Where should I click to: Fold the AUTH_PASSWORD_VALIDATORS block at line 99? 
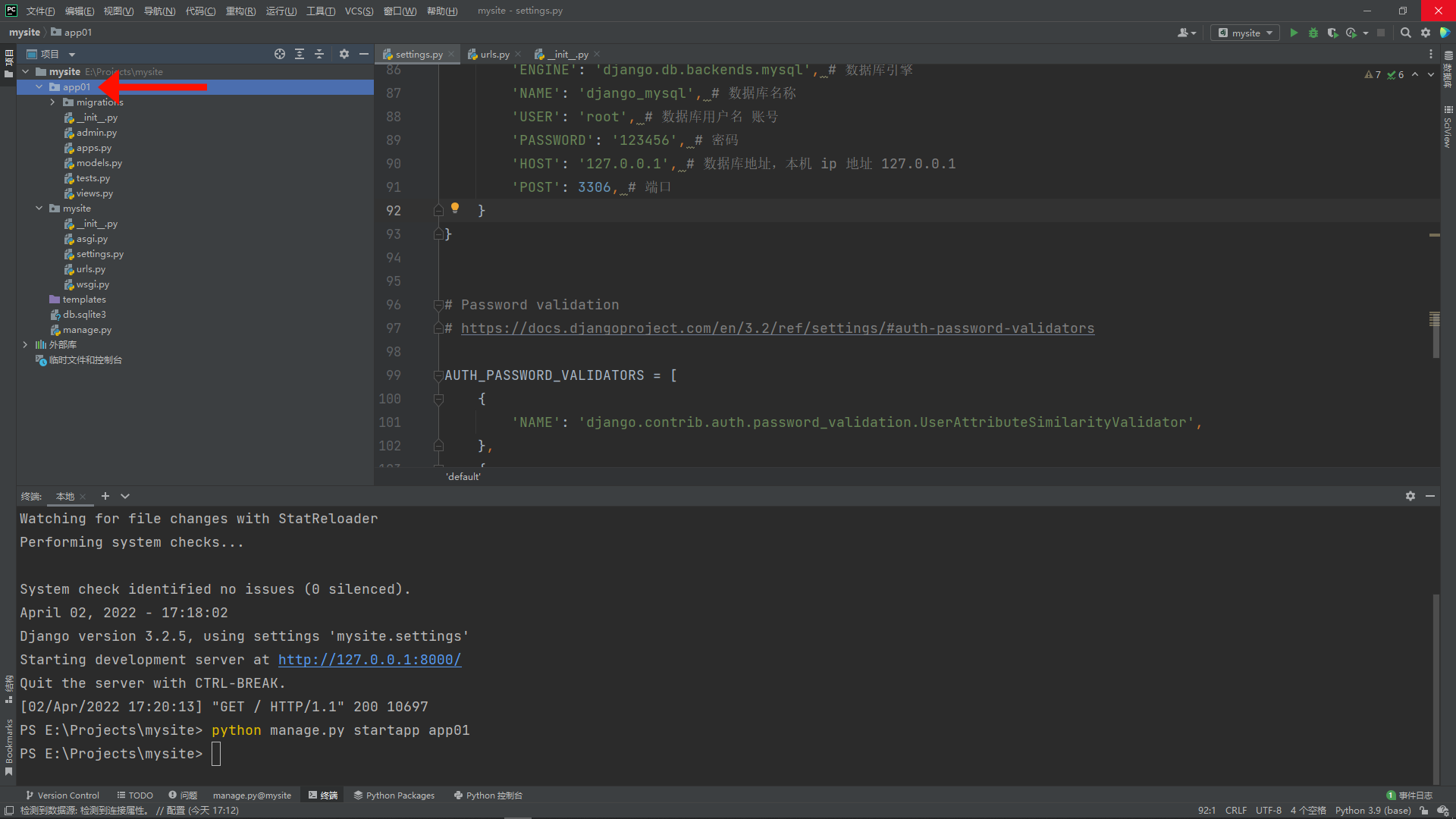point(438,375)
